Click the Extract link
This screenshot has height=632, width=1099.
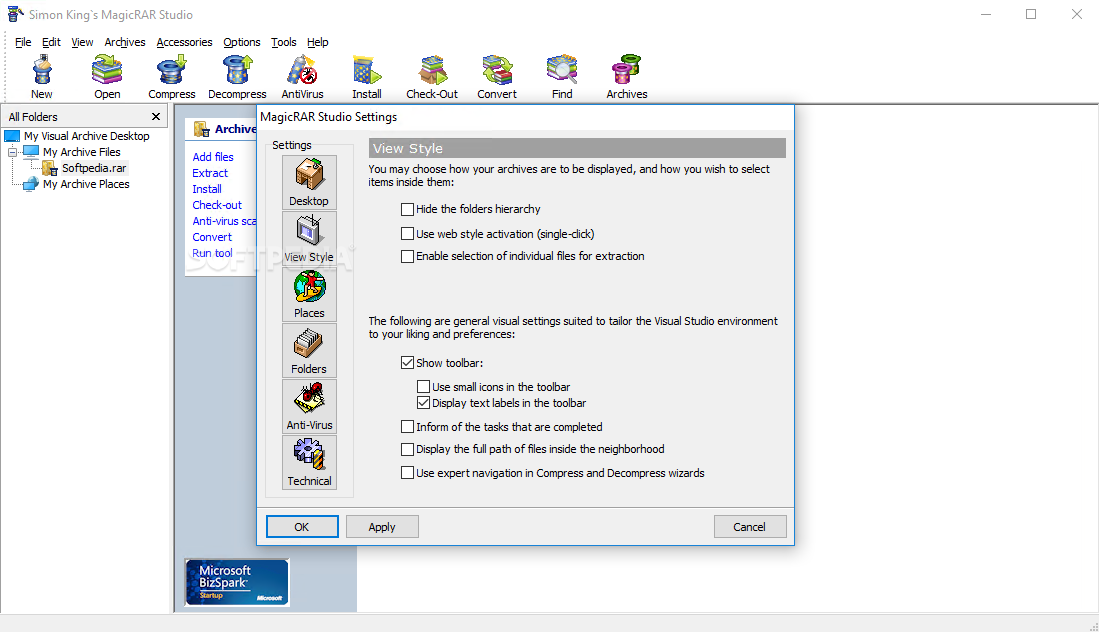click(x=210, y=173)
